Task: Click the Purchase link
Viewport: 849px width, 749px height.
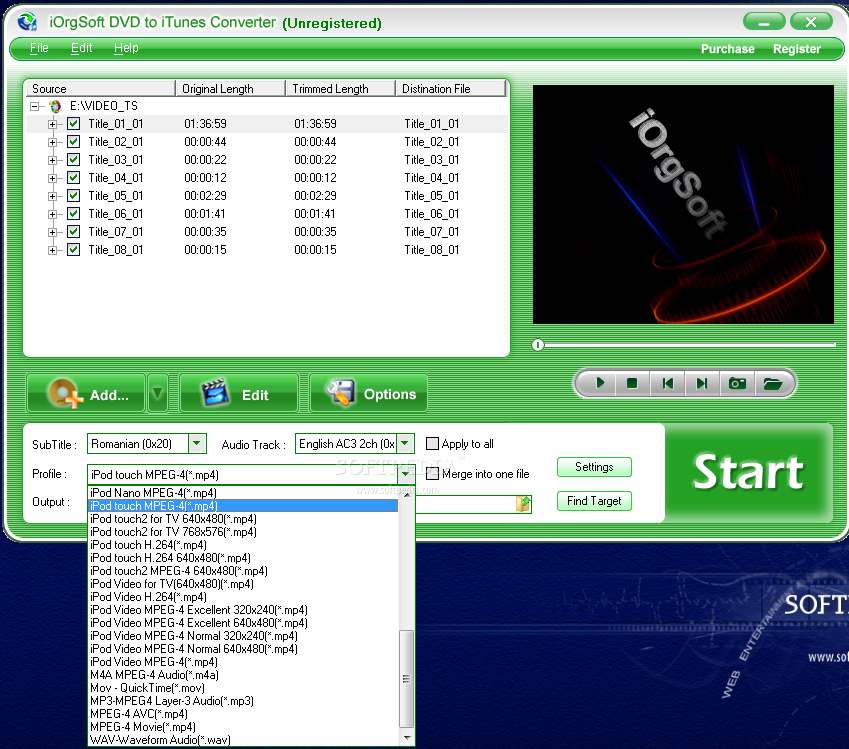Action: tap(727, 49)
